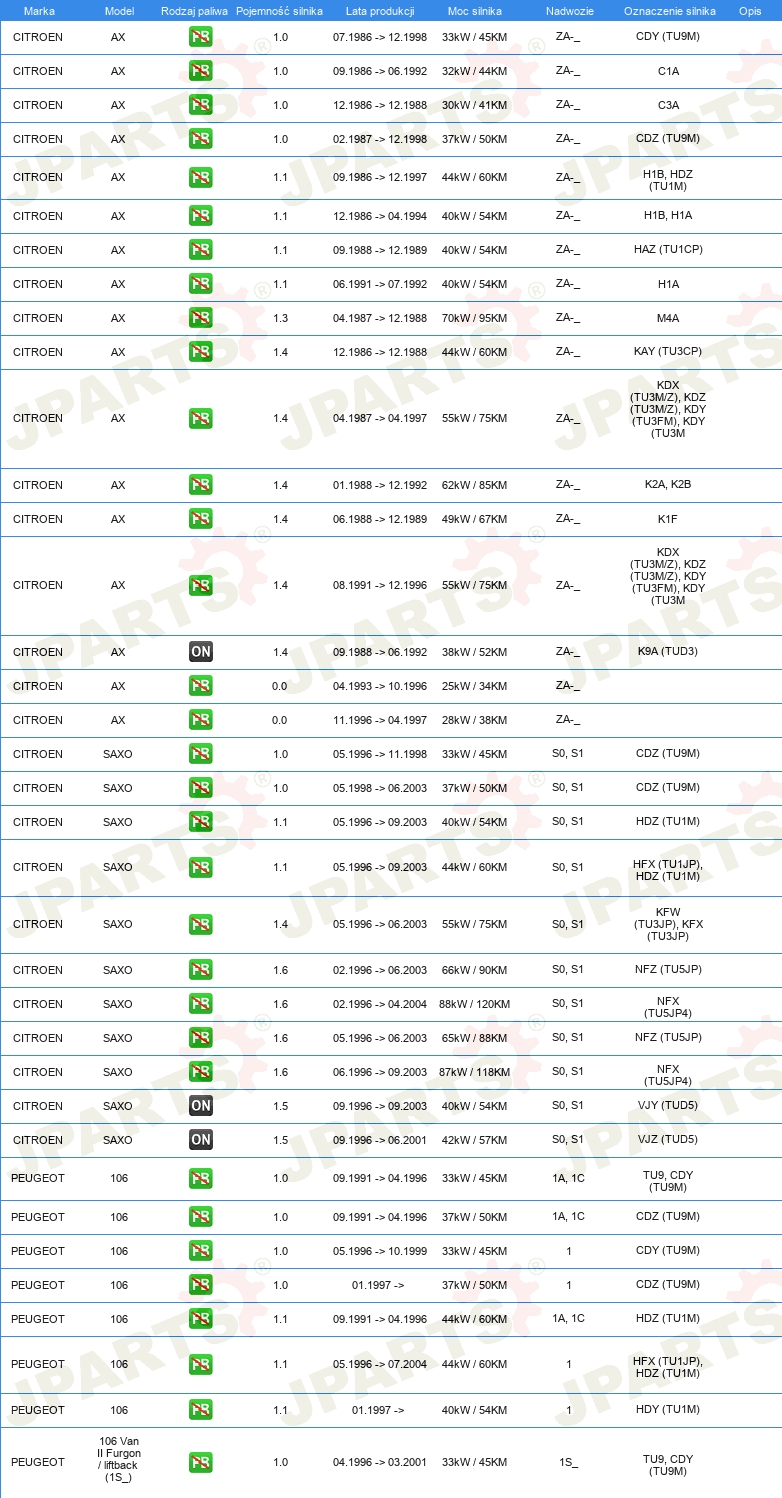Select the engine code HDY (TU1M)

coord(668,1410)
